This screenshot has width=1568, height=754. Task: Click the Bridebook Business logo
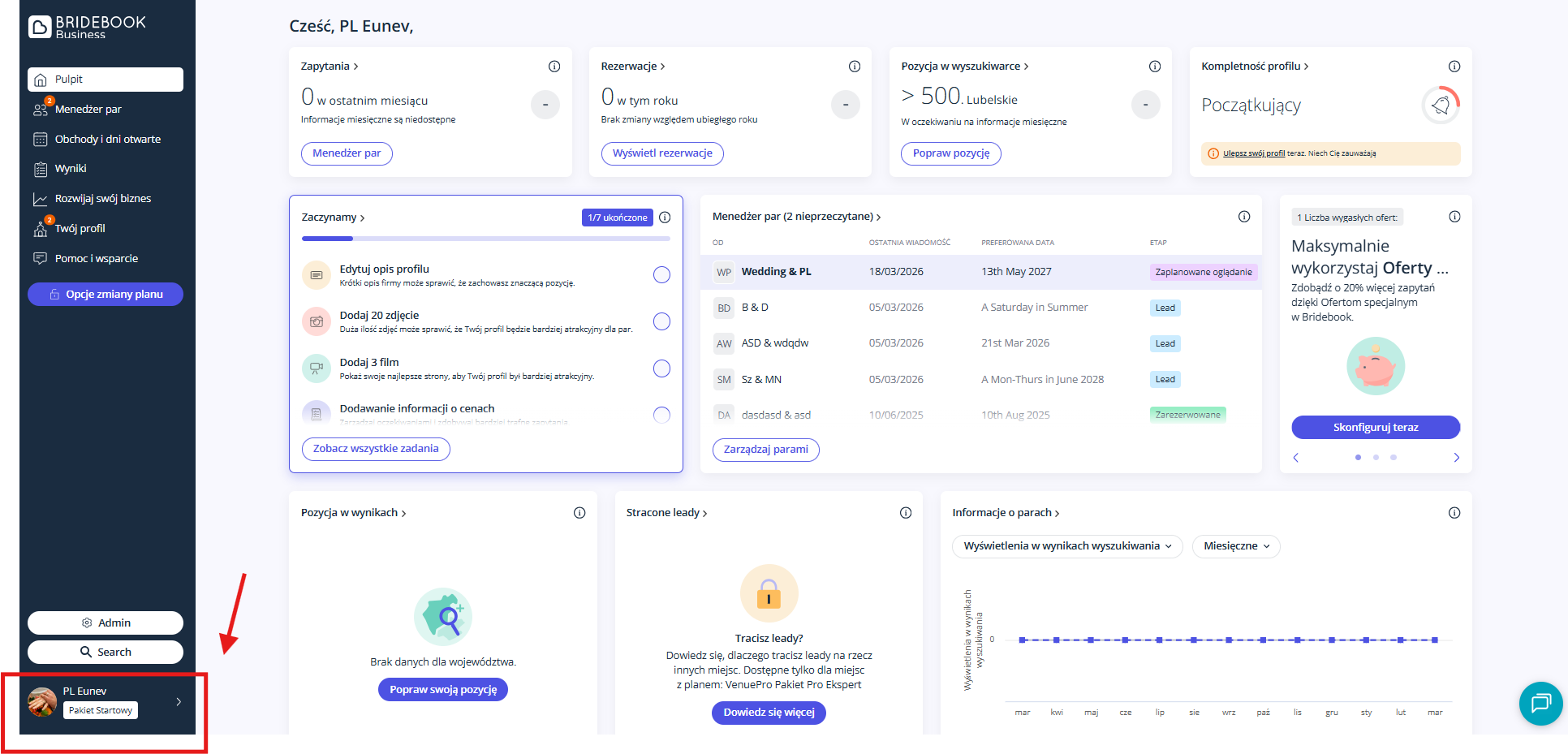tap(87, 27)
